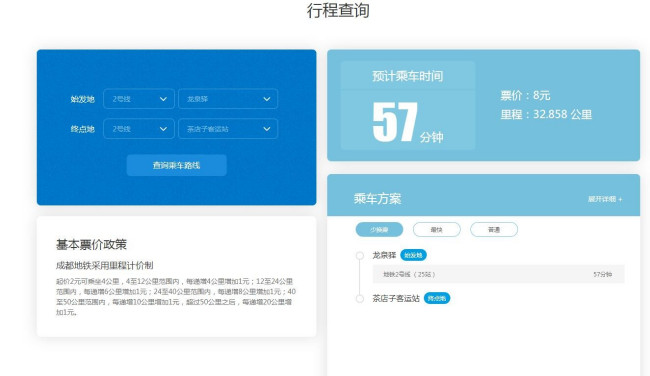Open the 终点地 station dropdown showing 茶店子客运站
Screen dimensions: 650x376
(228, 129)
